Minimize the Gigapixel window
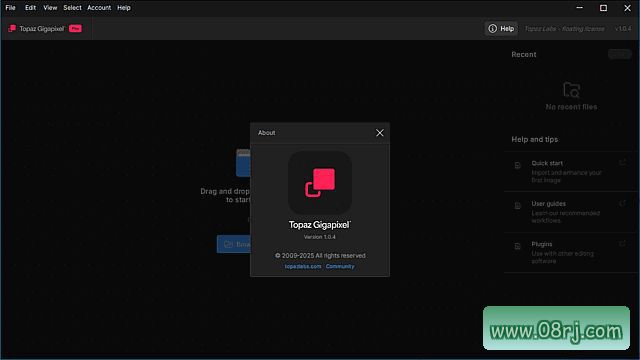 click(x=579, y=8)
